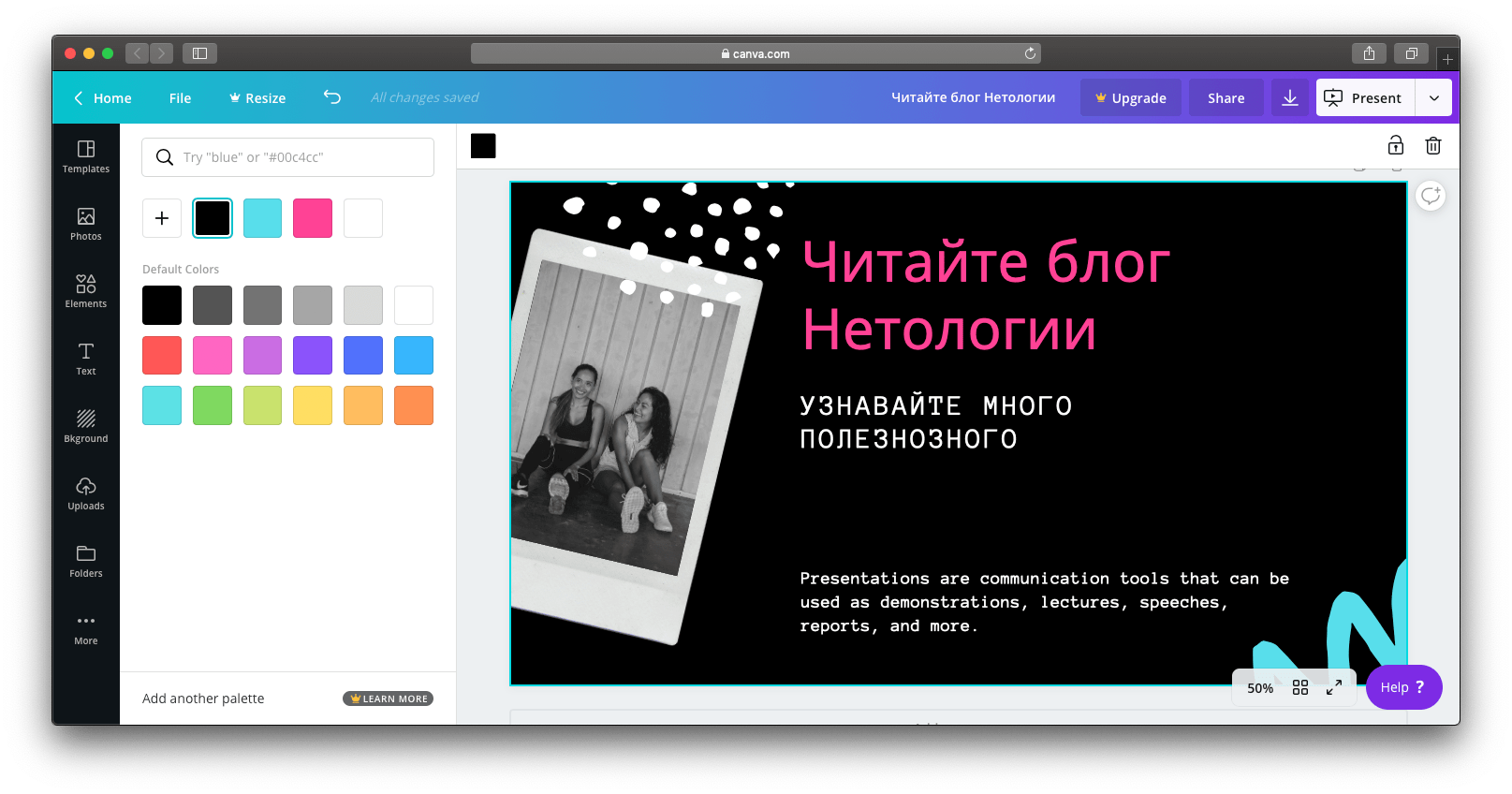This screenshot has height=794, width=1512.
Task: Switch to grid view of pages
Action: 1300,687
